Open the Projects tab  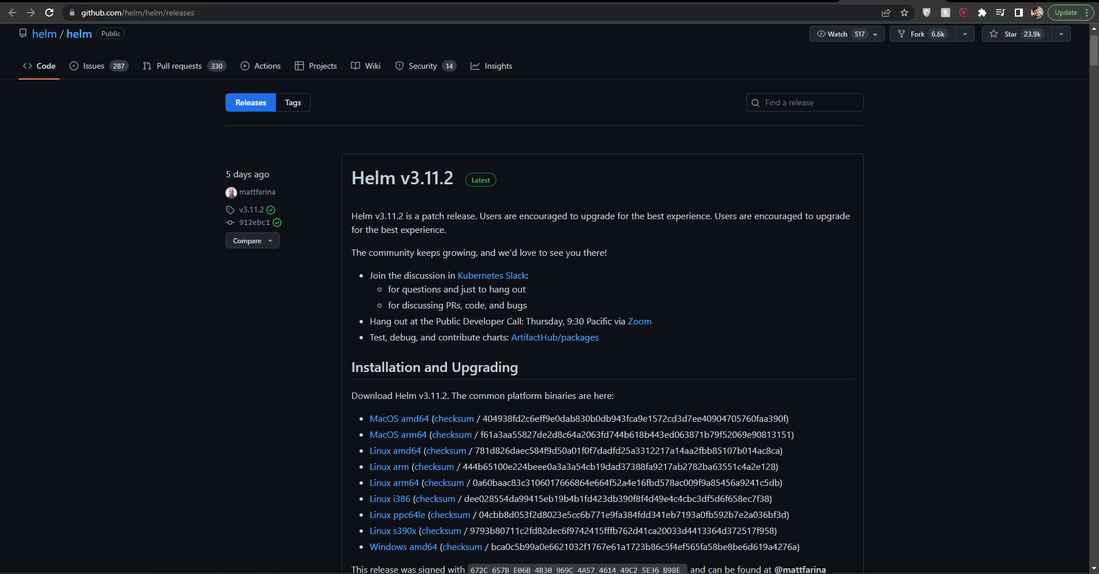(x=315, y=66)
